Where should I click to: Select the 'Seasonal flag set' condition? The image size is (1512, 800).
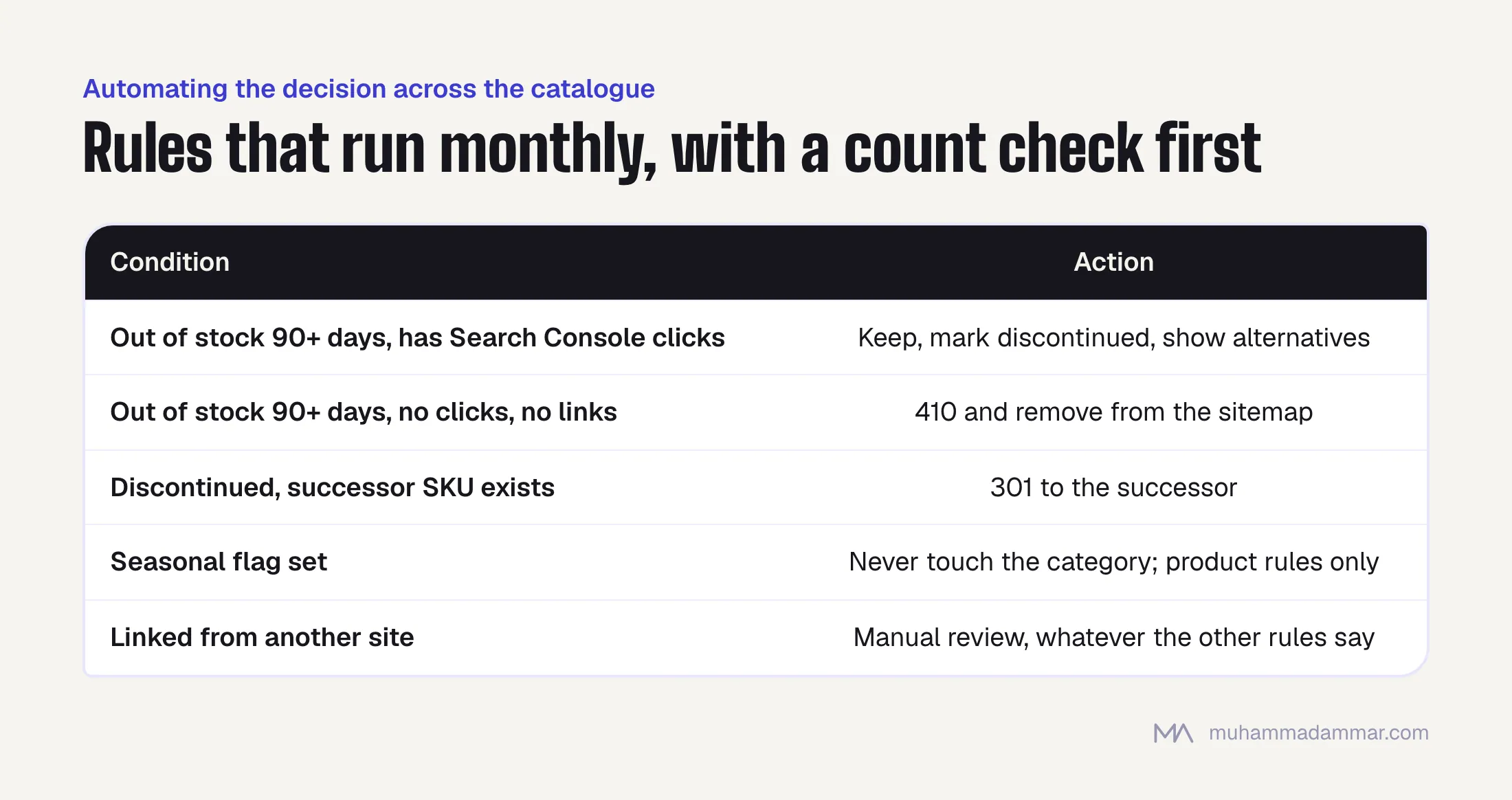point(219,562)
